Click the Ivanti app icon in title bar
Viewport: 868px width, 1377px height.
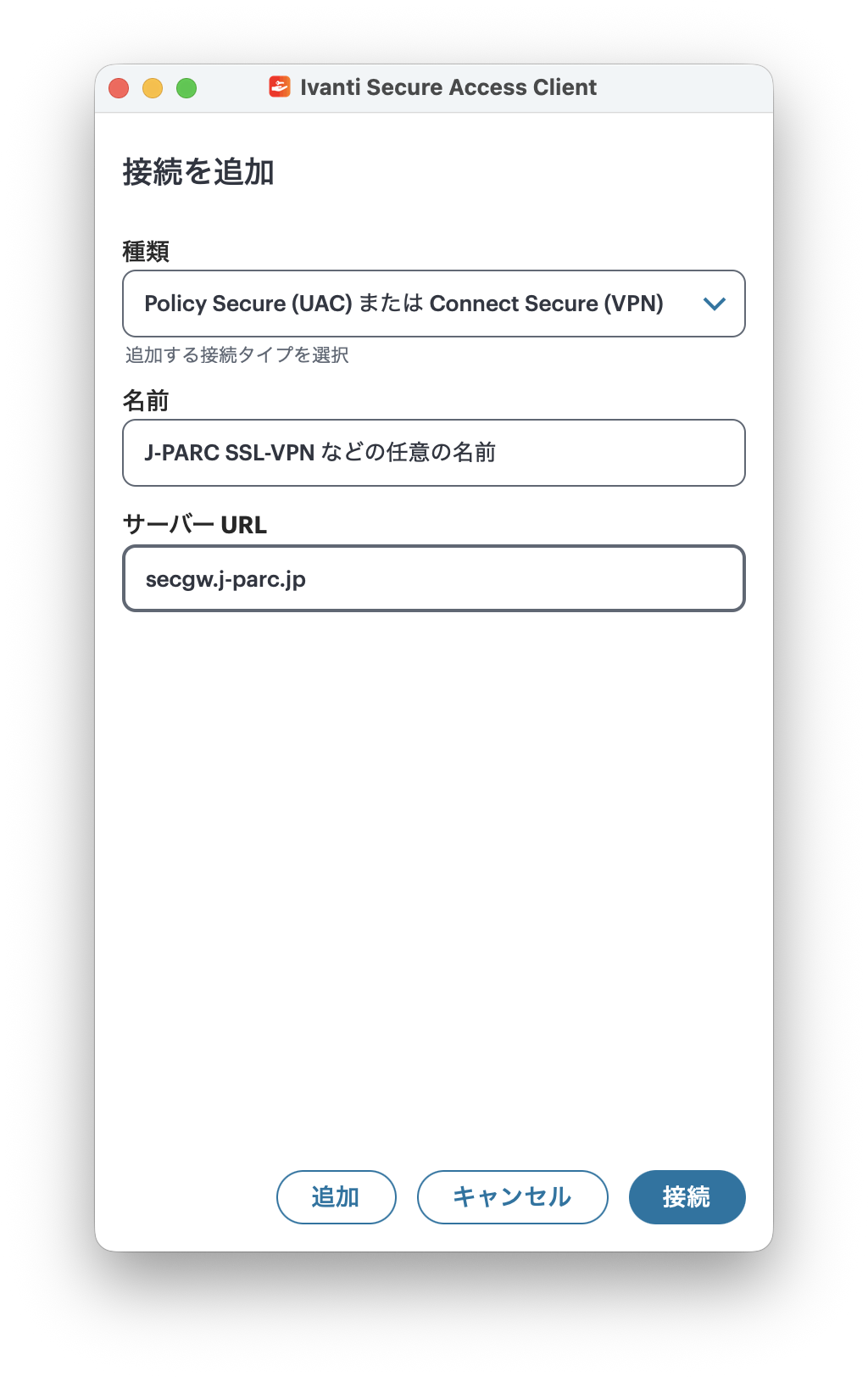[x=279, y=86]
